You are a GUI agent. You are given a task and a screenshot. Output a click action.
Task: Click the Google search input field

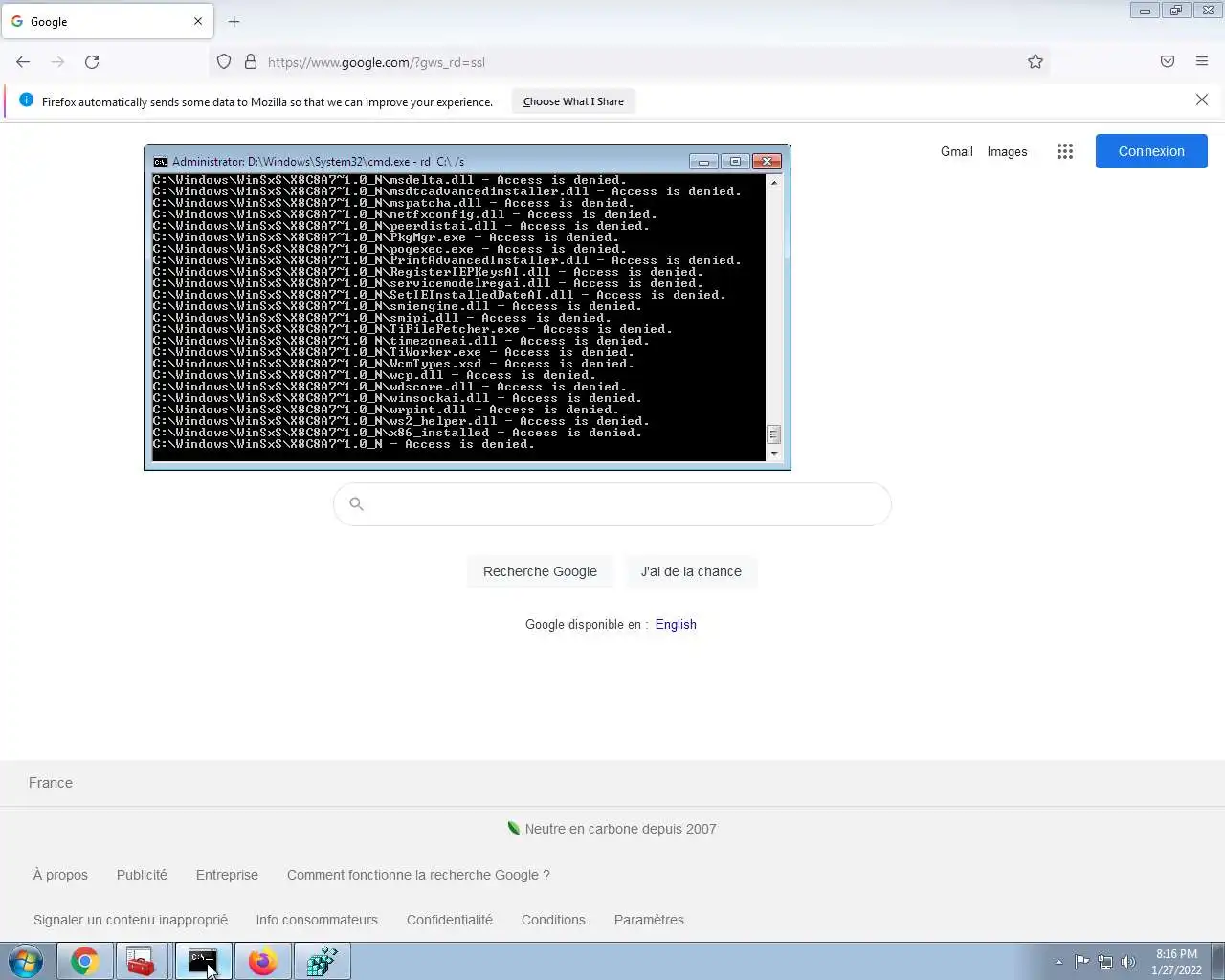612,504
